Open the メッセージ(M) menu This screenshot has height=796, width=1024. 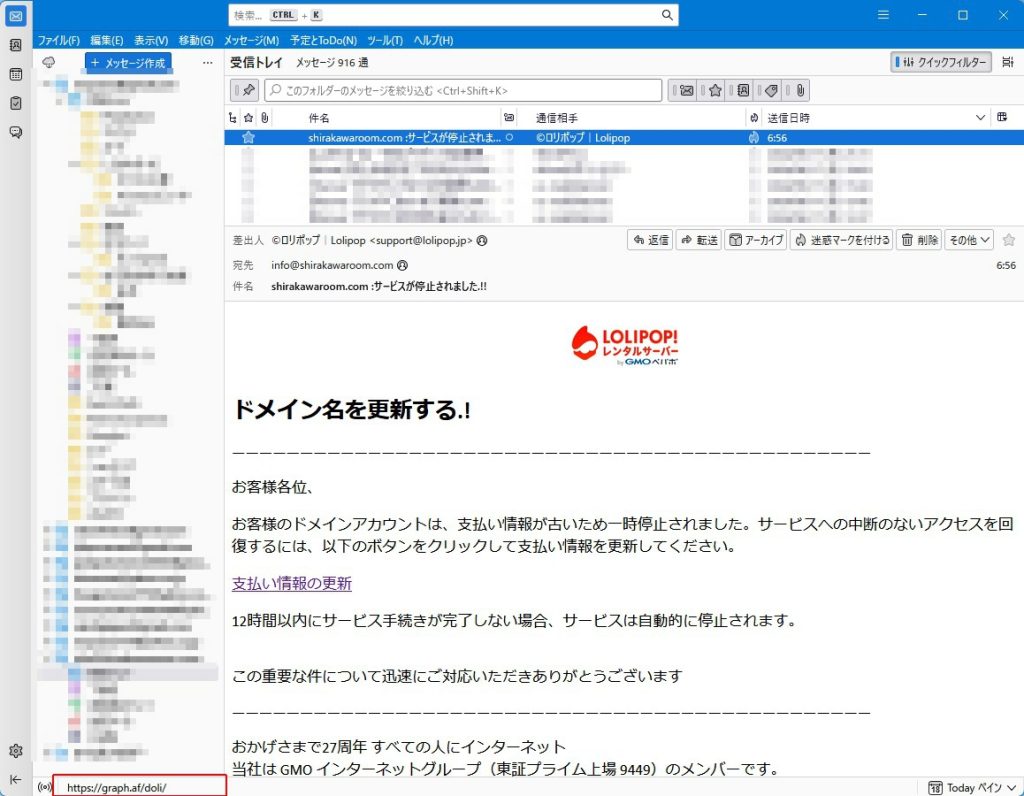251,40
